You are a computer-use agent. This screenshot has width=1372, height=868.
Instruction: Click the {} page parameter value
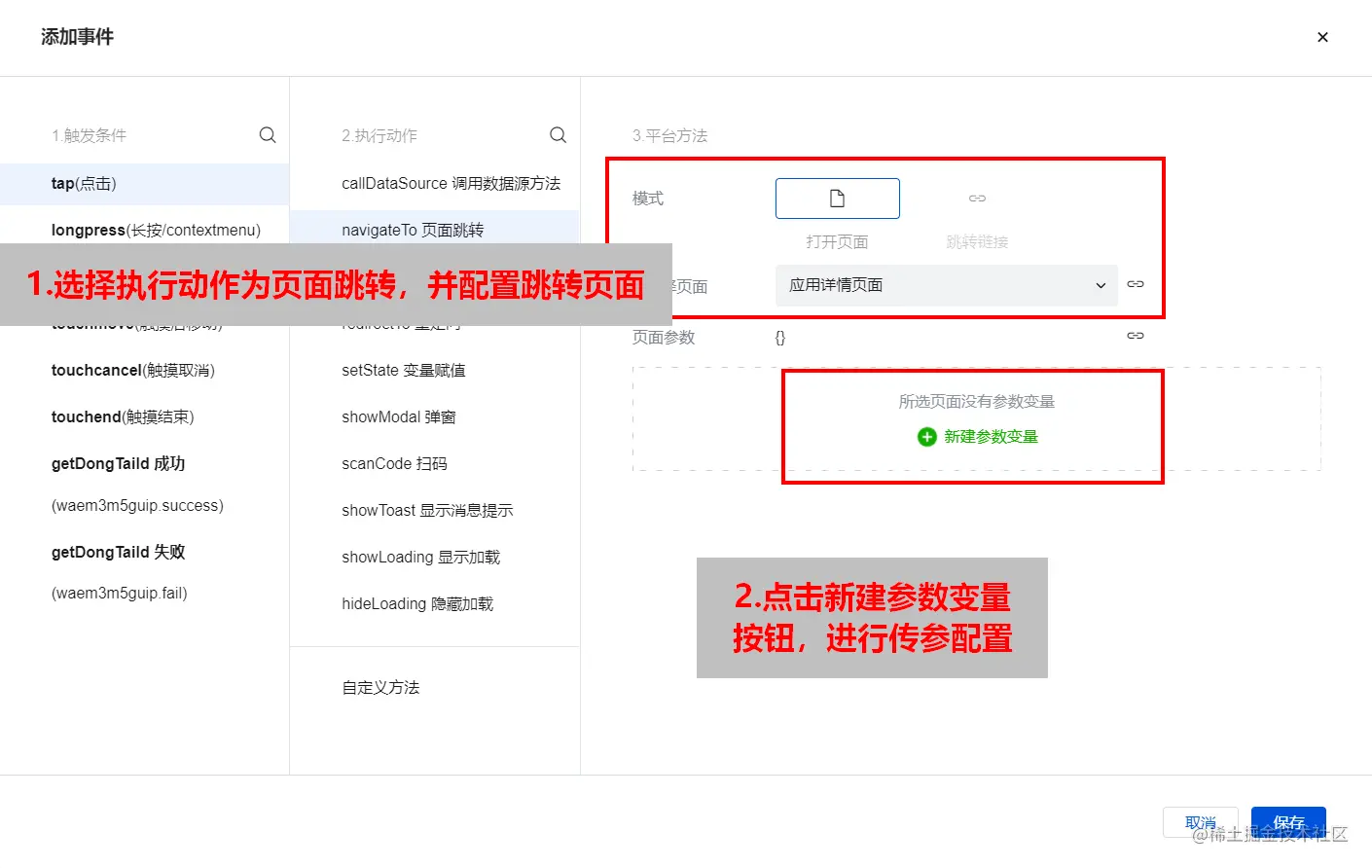click(779, 338)
